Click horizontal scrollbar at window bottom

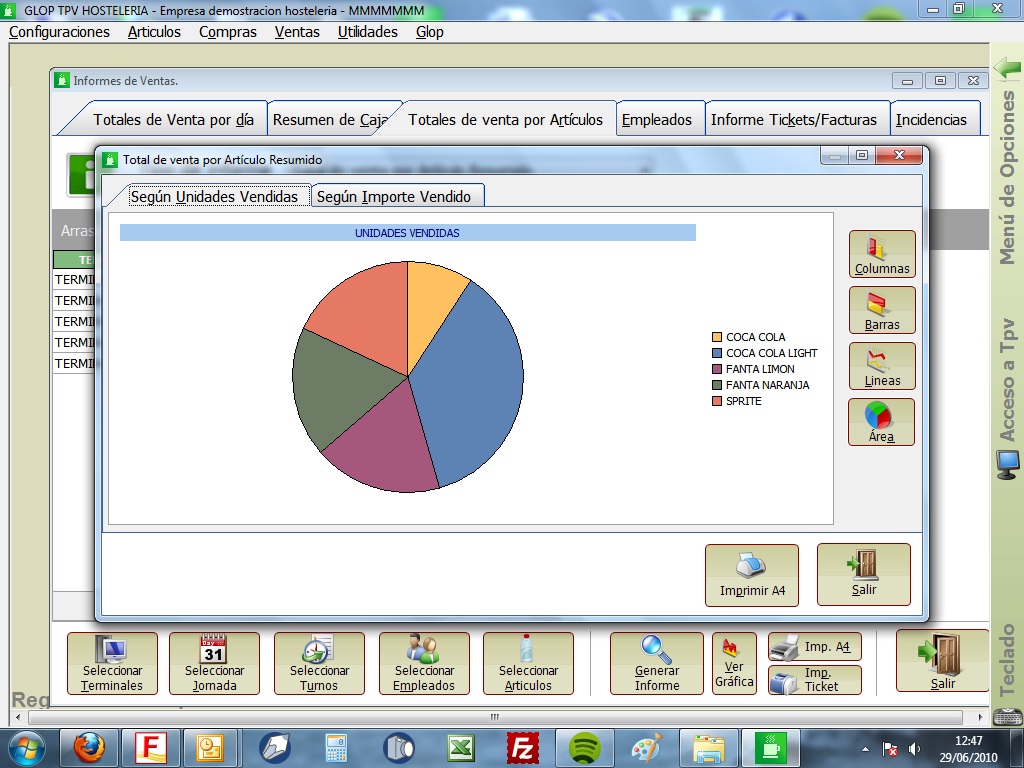click(x=495, y=717)
